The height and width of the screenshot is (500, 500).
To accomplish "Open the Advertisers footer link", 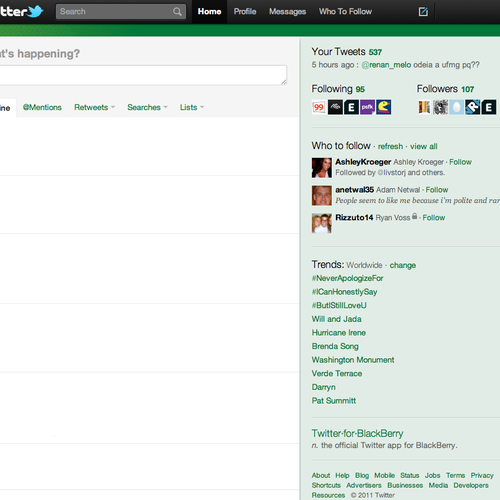I will (364, 485).
